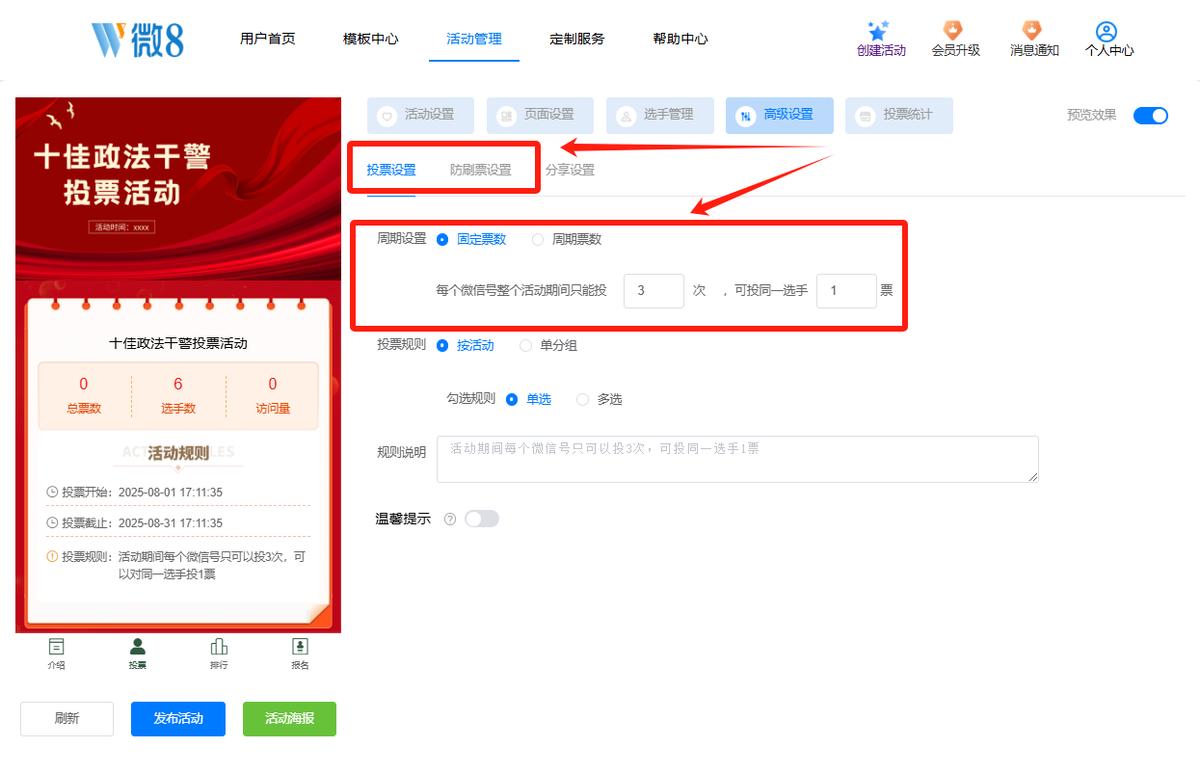Click the 发布活动 button

178,719
